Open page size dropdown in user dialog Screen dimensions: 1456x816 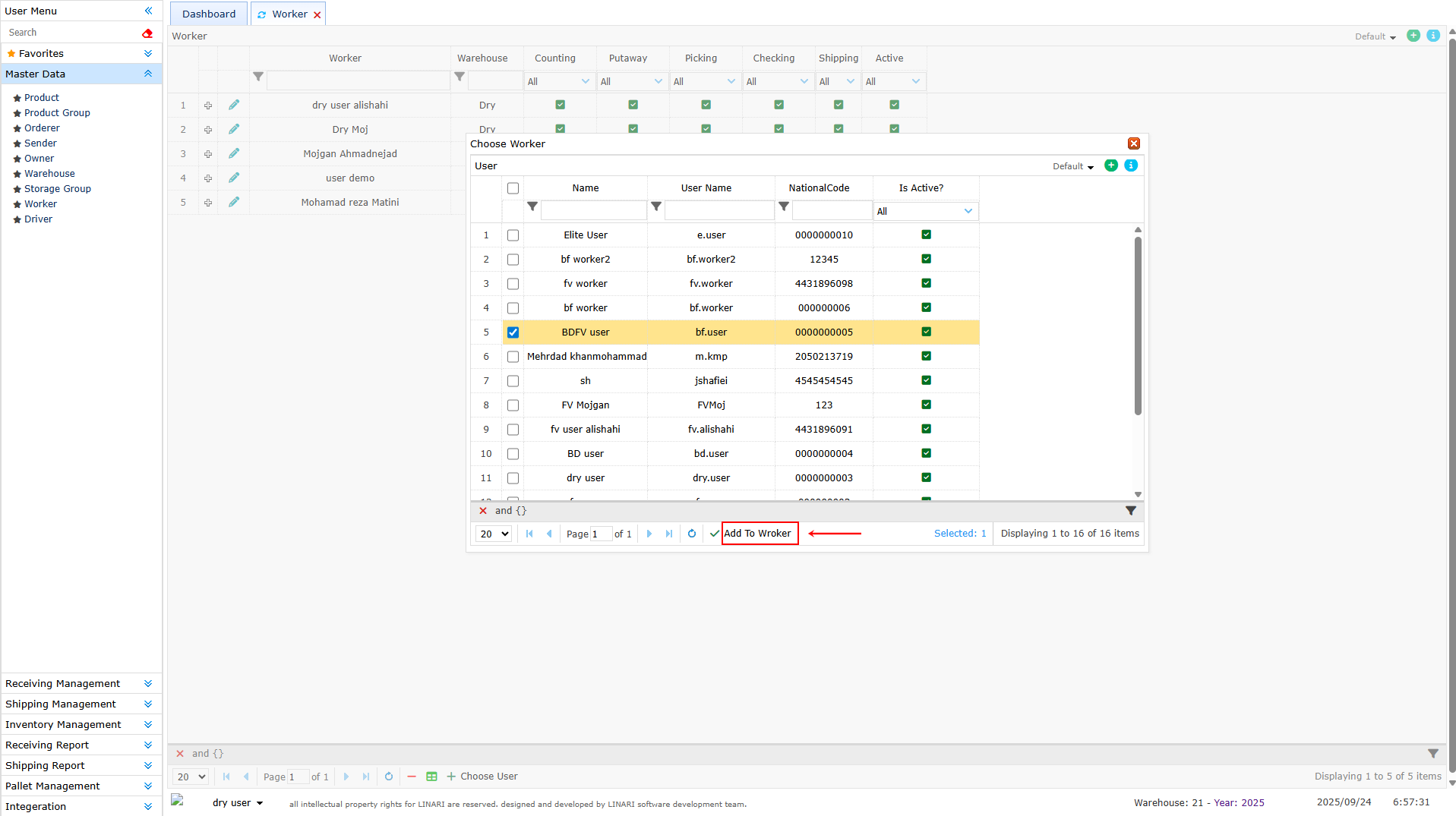[493, 534]
